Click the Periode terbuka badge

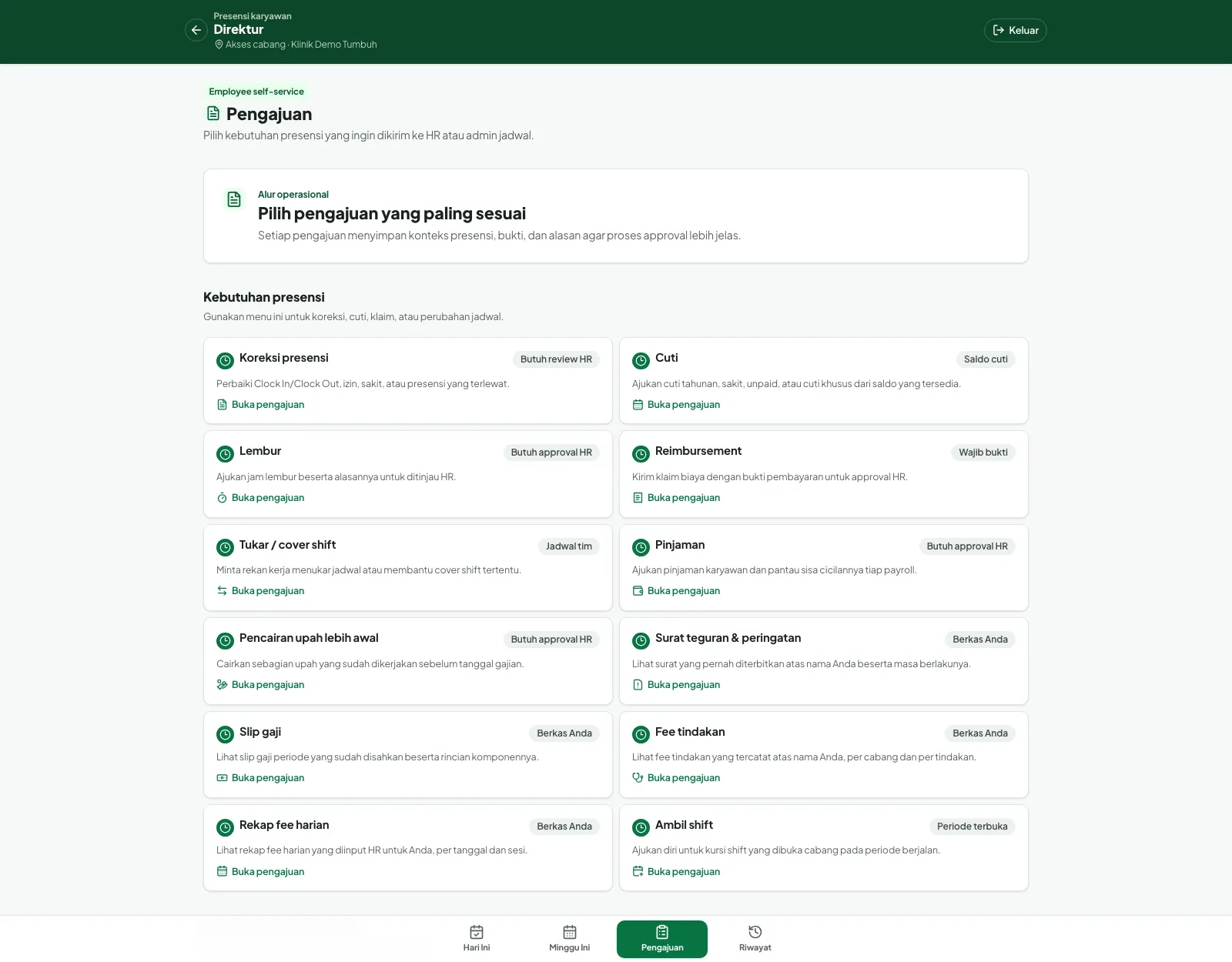coord(973,827)
